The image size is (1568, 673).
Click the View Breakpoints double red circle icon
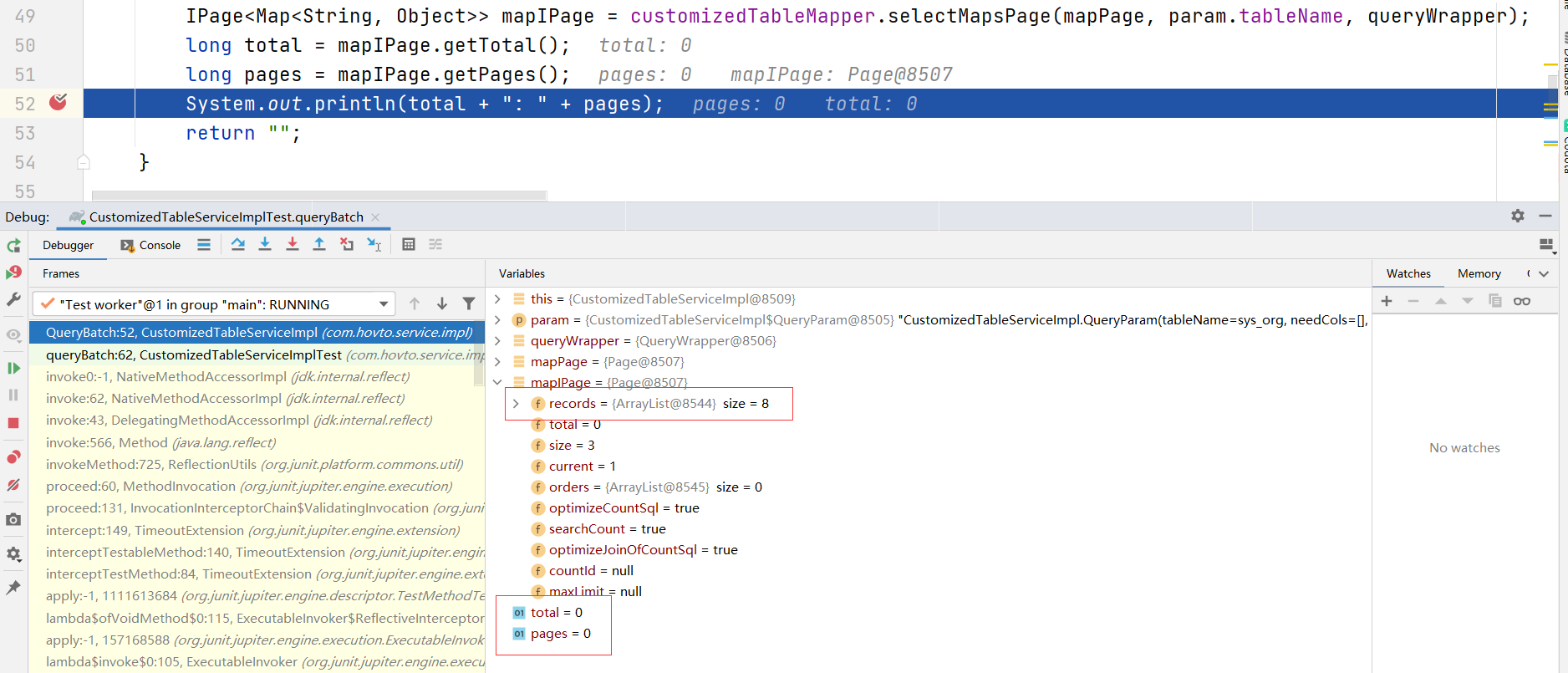point(13,457)
